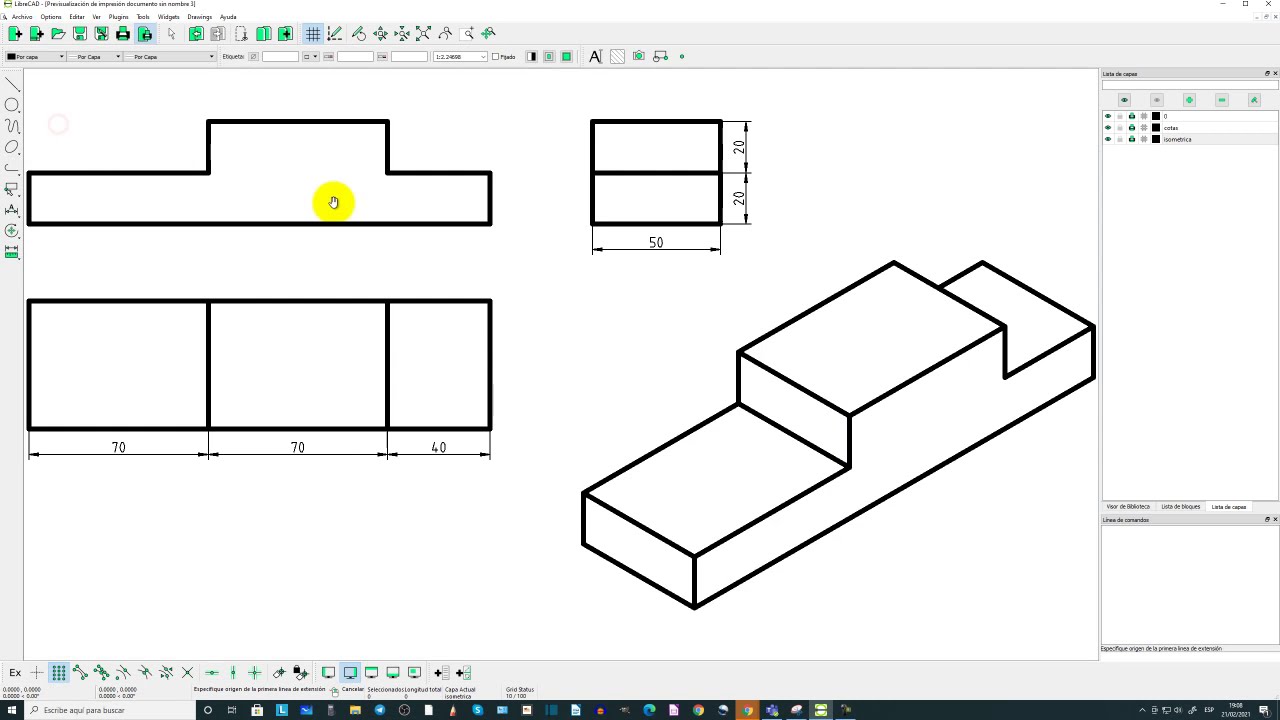This screenshot has width=1280, height=720.
Task: Toggle the draft mode icon
Action: tap(335, 34)
